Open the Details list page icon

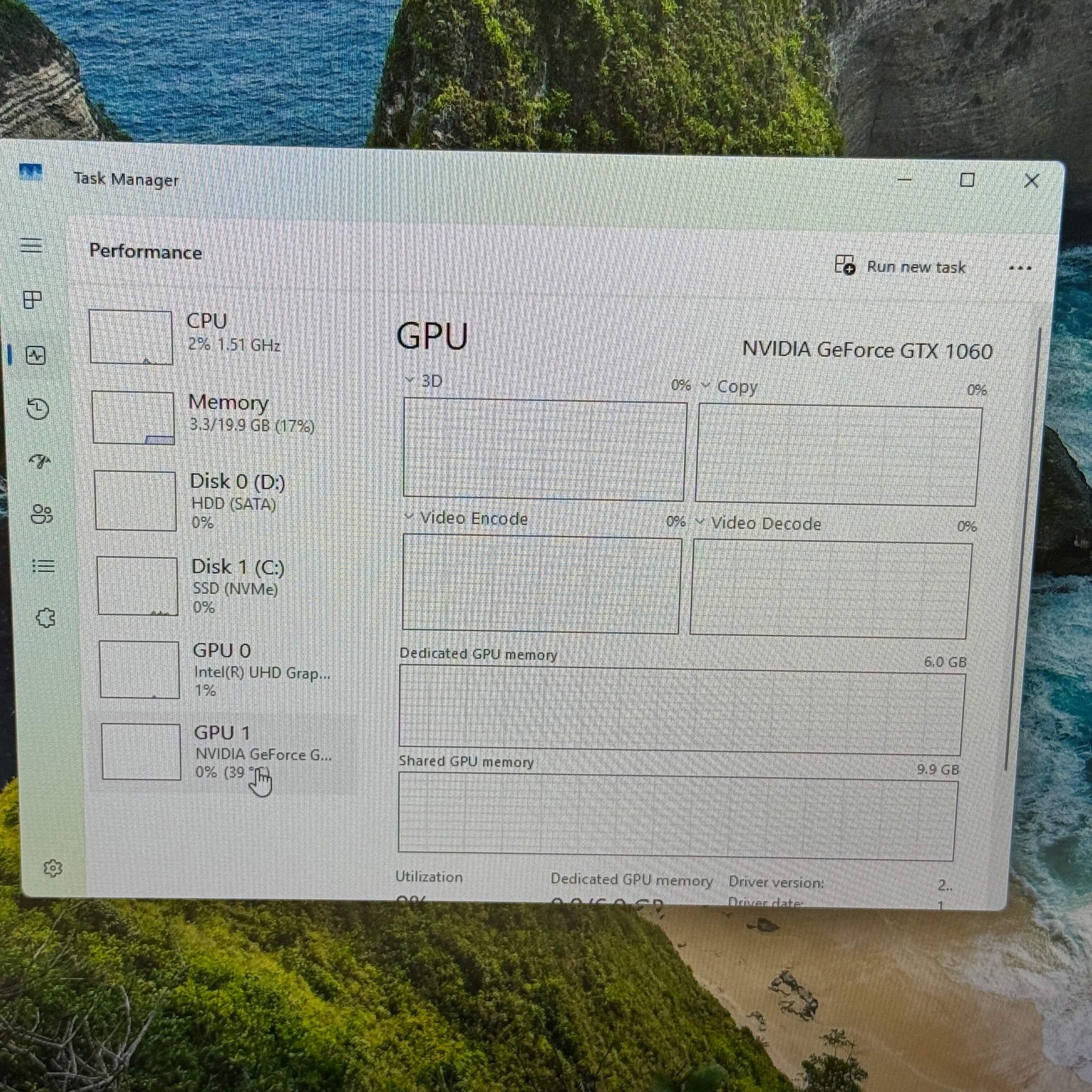click(x=43, y=566)
